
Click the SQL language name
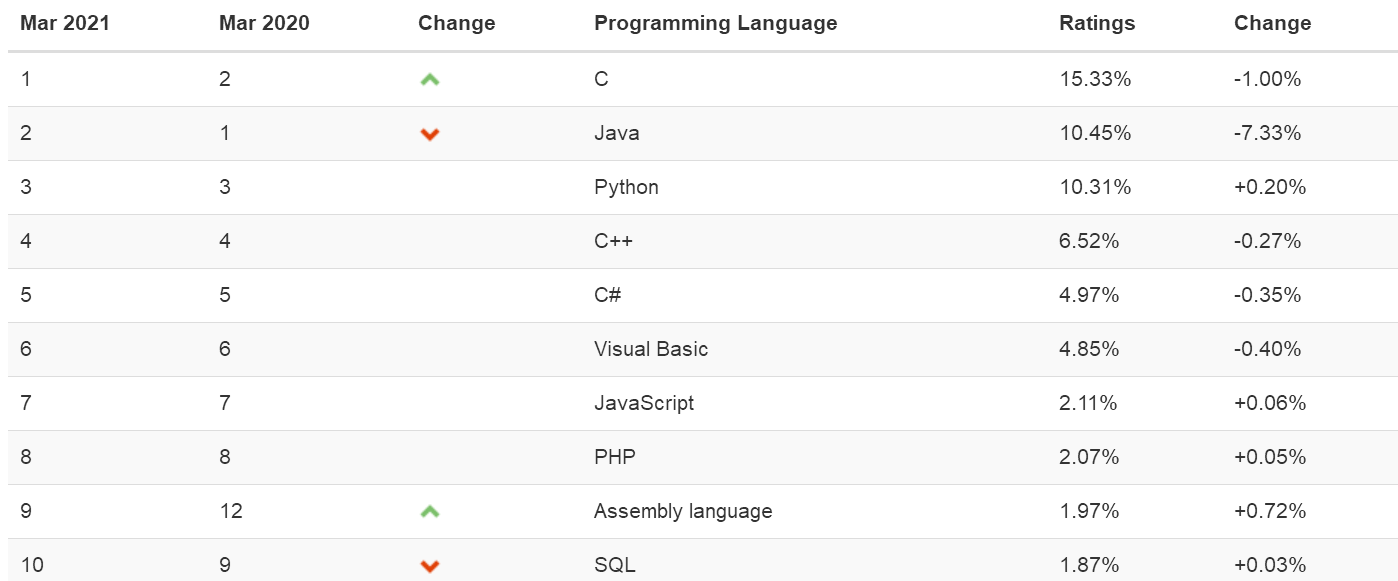(x=614, y=565)
